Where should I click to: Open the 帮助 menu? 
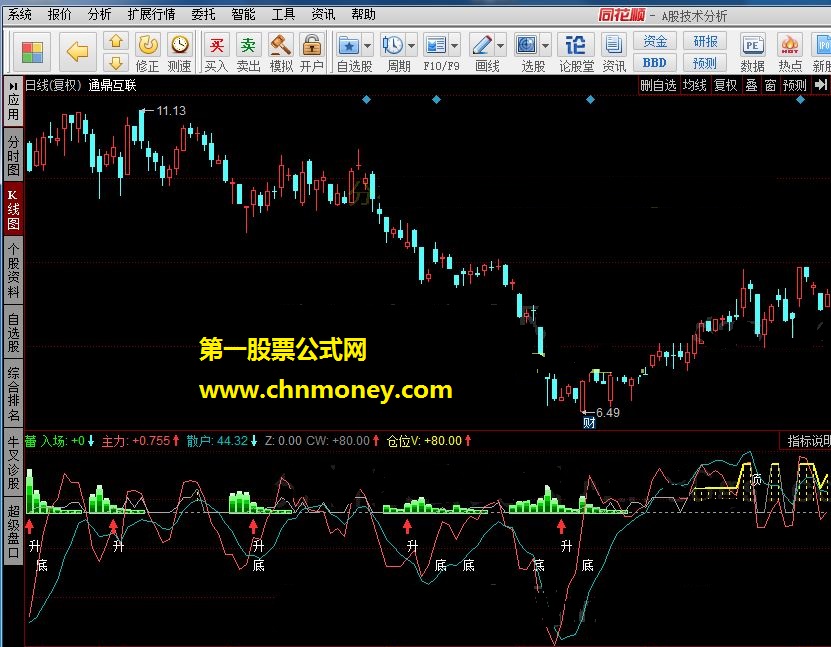click(364, 14)
